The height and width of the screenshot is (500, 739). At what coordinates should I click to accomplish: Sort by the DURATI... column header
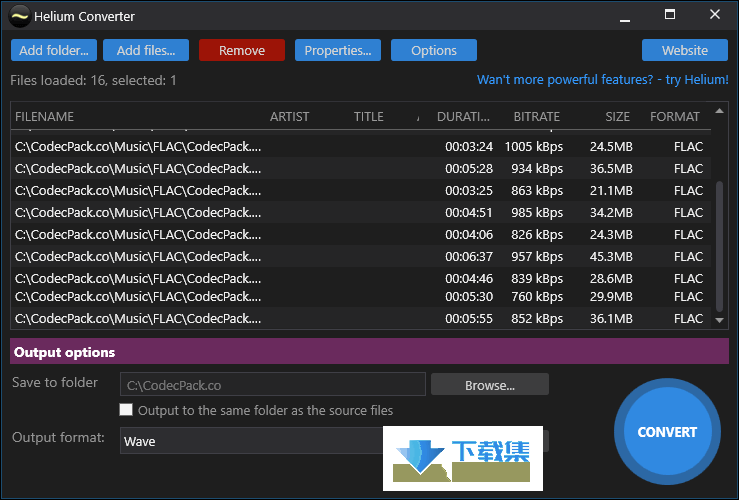[x=463, y=116]
